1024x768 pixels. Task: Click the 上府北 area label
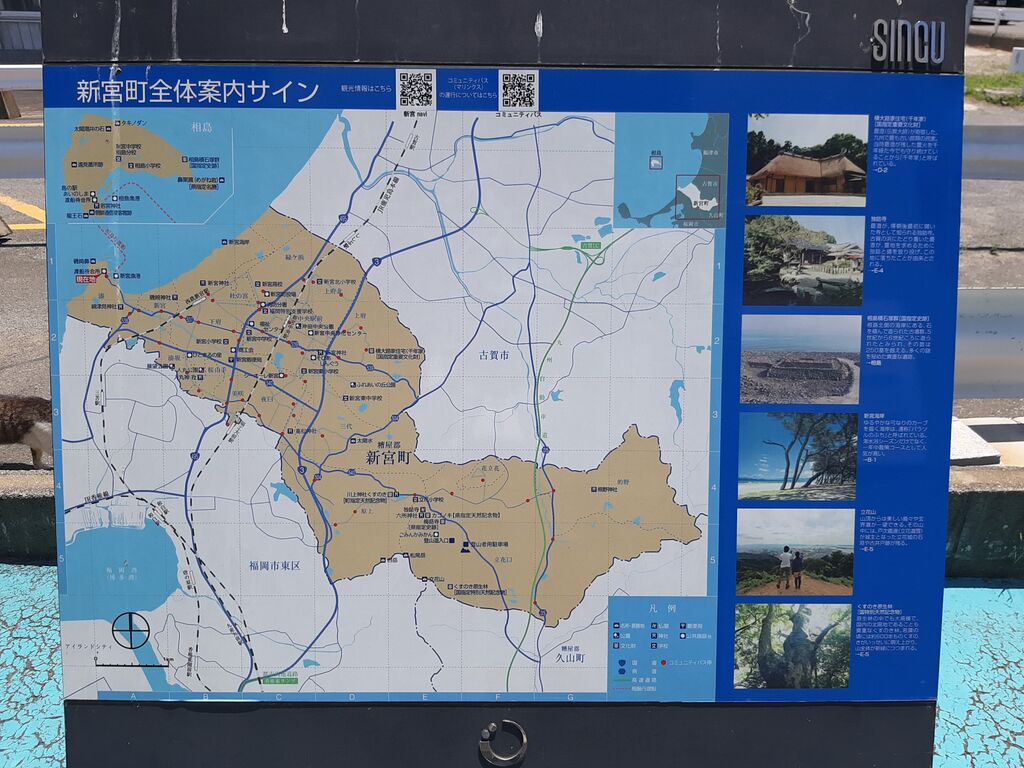point(332,292)
